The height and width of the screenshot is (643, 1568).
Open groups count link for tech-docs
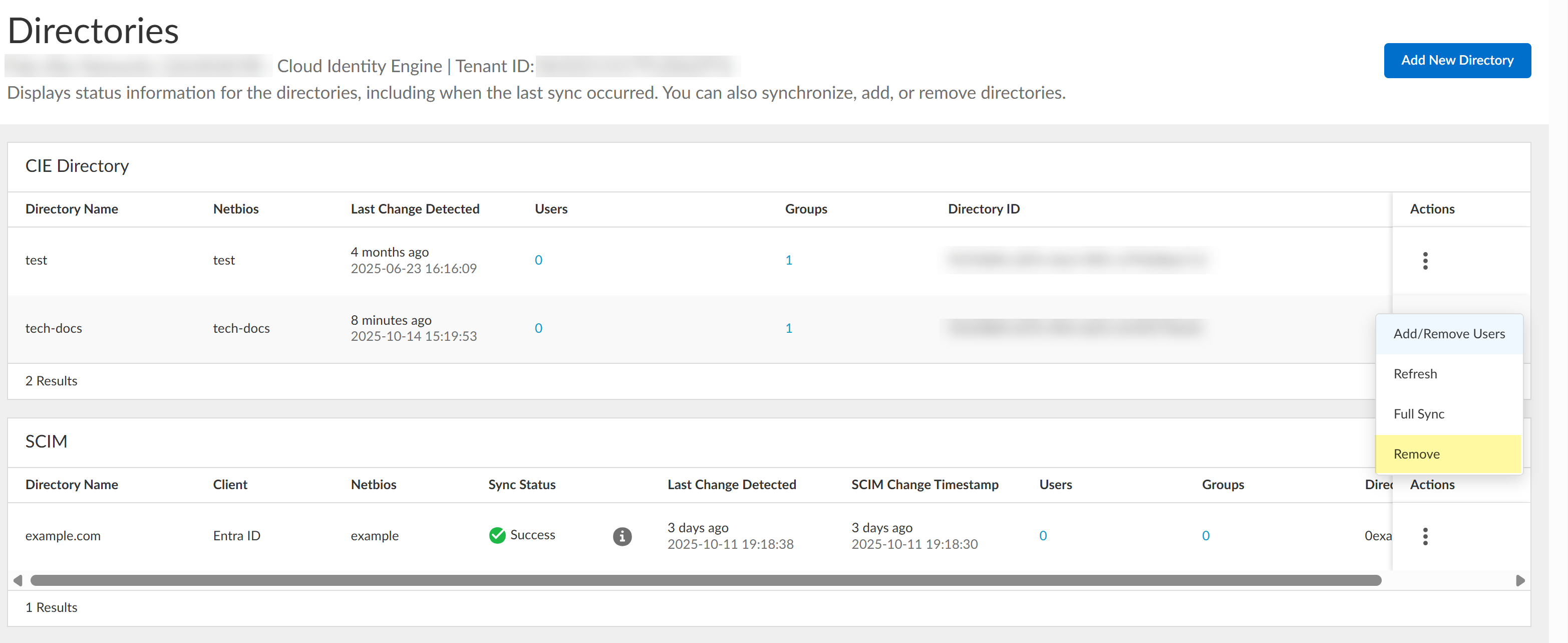click(x=788, y=328)
